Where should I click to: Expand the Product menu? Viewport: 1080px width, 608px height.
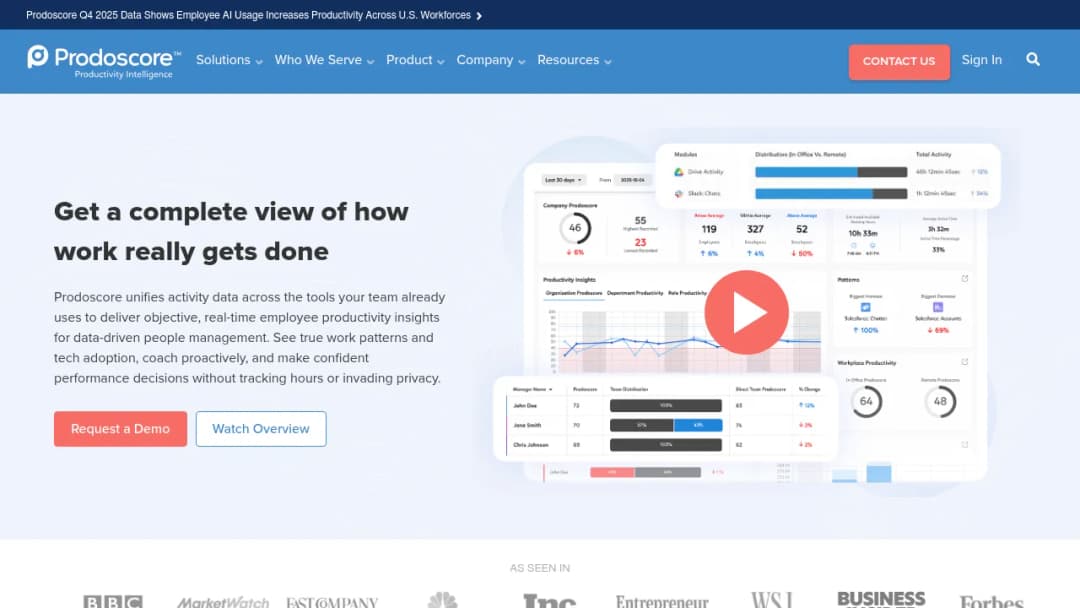415,60
